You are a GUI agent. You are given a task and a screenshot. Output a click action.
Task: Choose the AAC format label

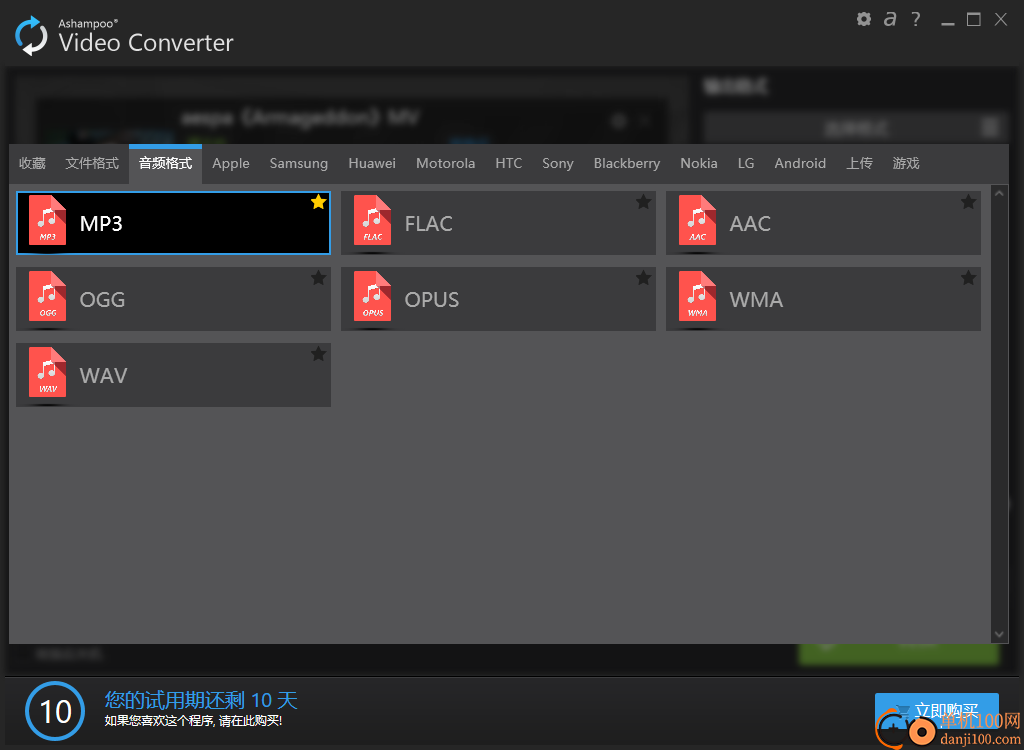pos(750,223)
